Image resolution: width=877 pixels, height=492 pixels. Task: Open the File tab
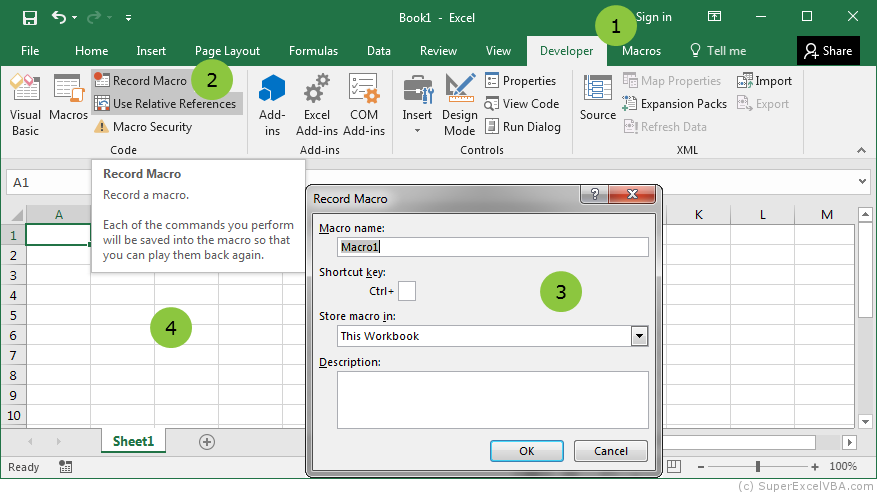30,51
